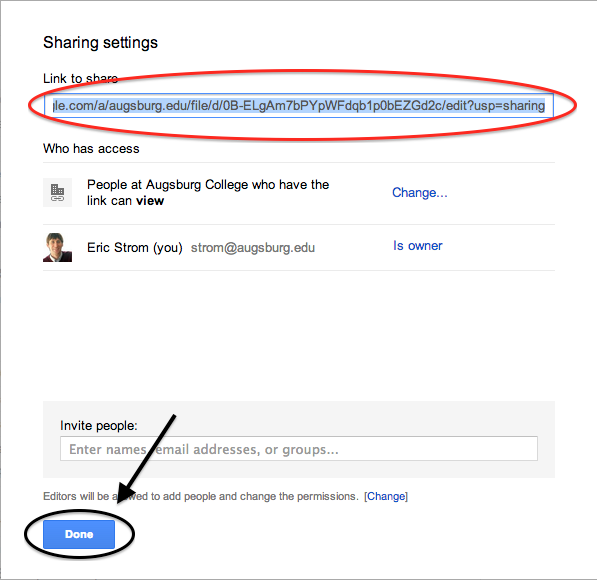Open the Is owner permission link
The height and width of the screenshot is (580, 597).
tap(418, 246)
